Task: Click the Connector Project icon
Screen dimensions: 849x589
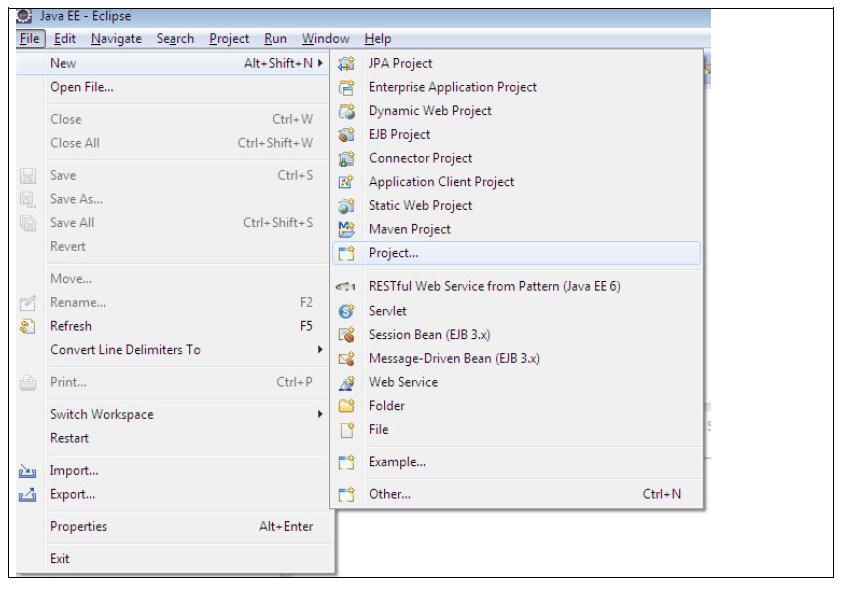Action: [346, 158]
